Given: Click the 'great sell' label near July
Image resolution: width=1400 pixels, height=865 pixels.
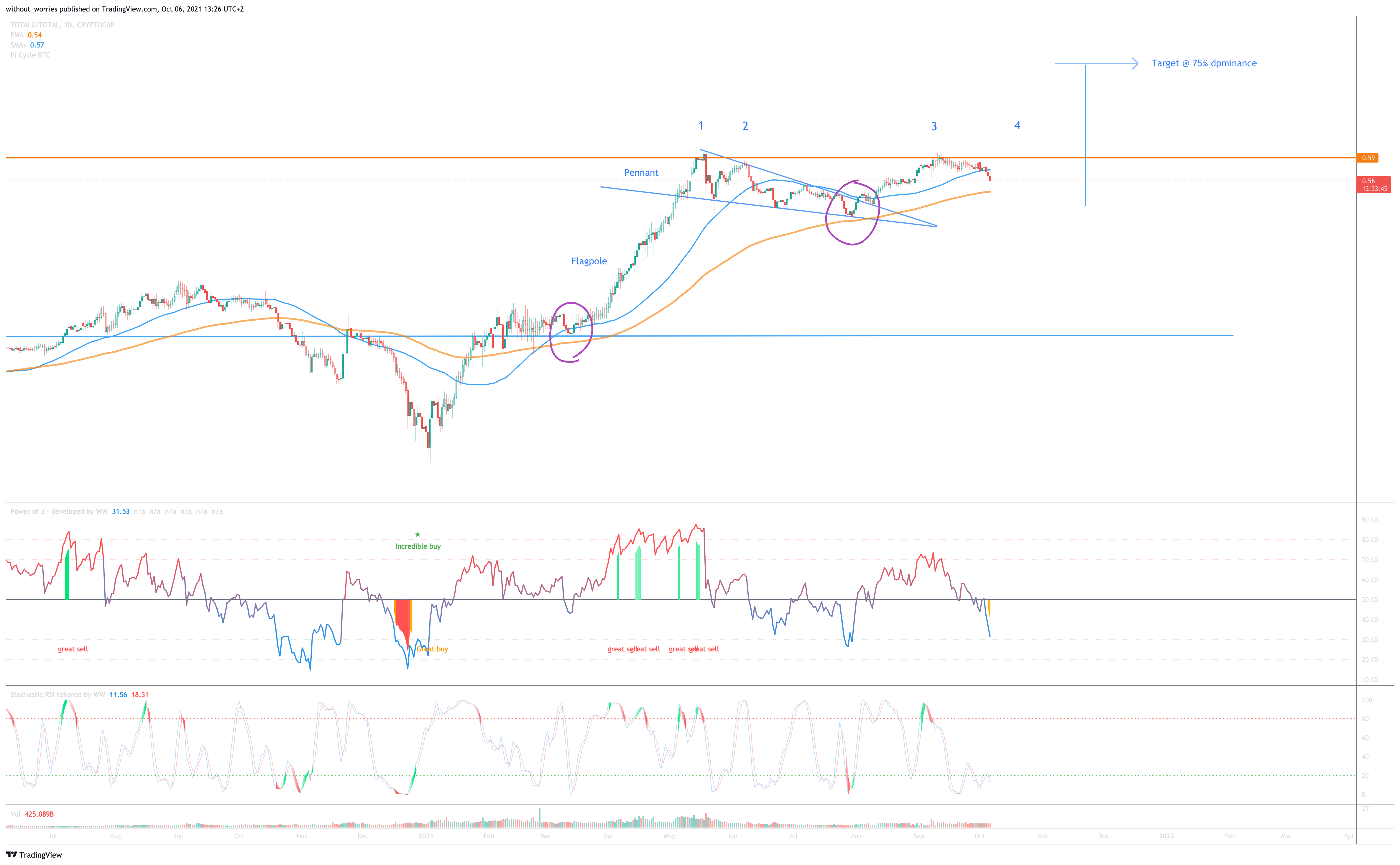Looking at the screenshot, I should point(73,649).
